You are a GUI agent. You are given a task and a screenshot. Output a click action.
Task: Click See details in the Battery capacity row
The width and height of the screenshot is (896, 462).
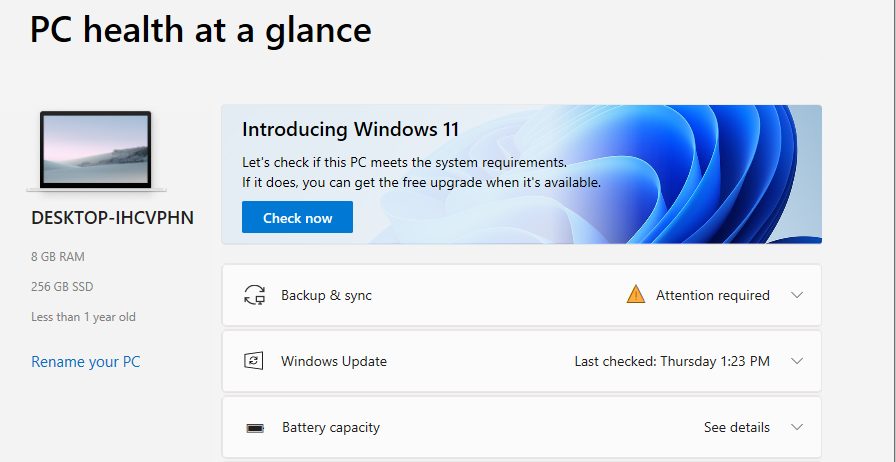point(737,428)
